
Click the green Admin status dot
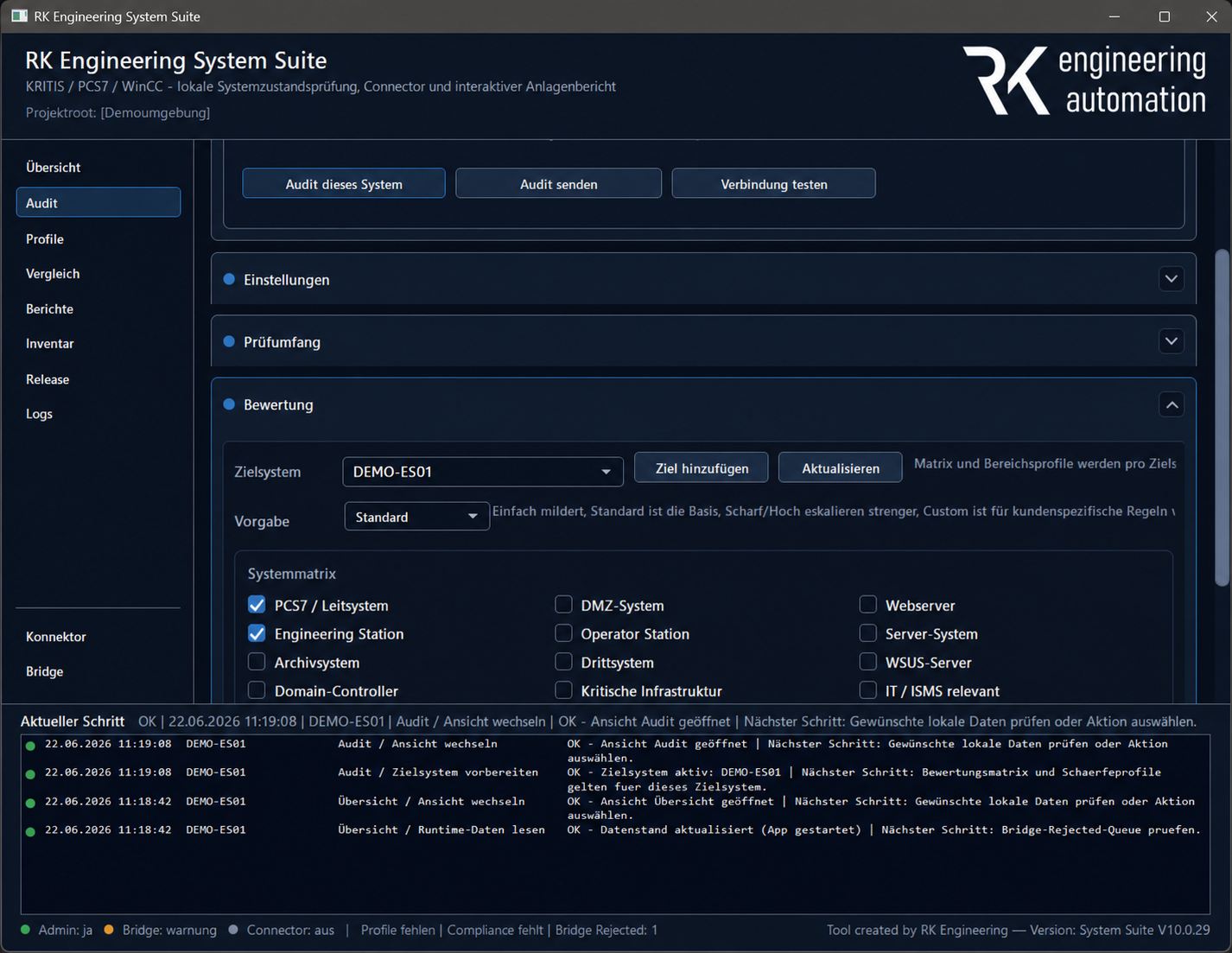point(26,931)
